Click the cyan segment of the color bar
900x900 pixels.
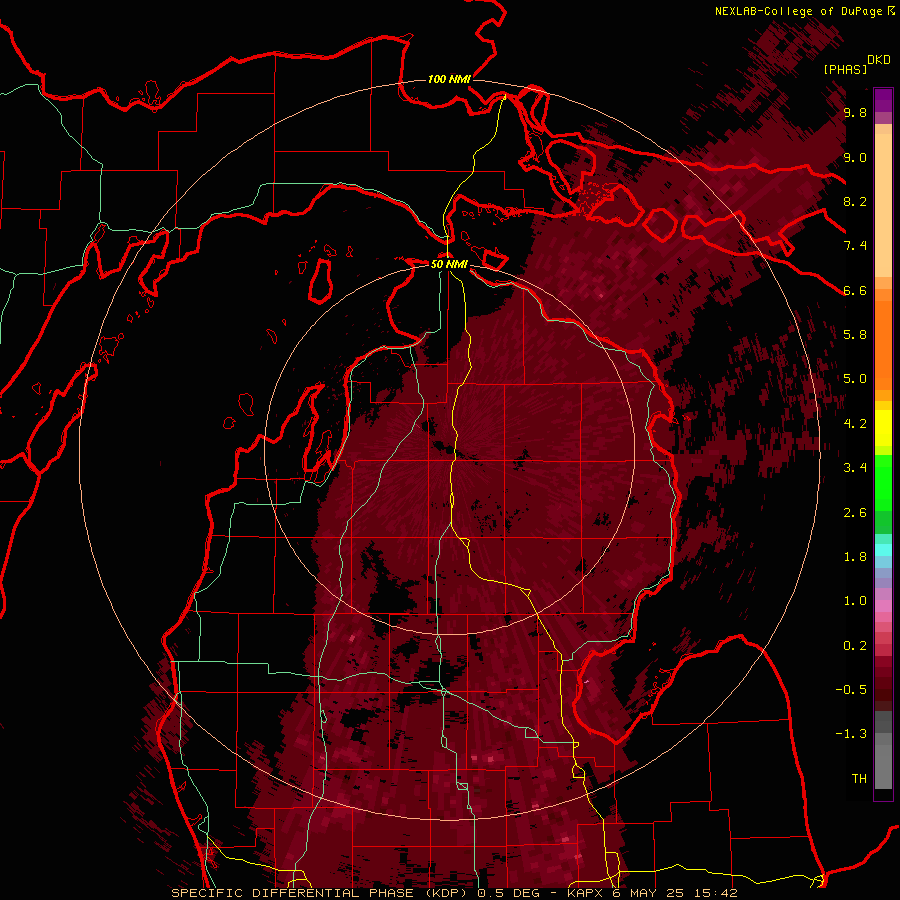coord(883,550)
